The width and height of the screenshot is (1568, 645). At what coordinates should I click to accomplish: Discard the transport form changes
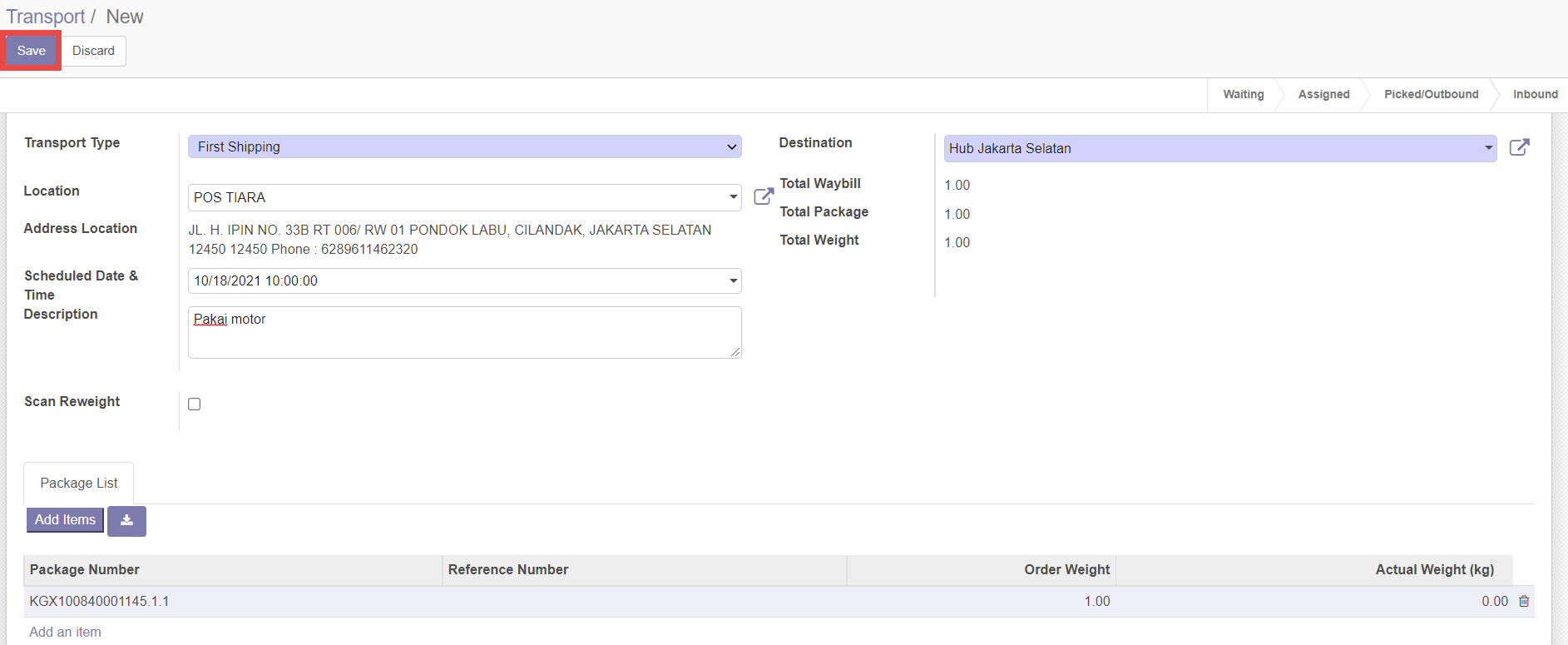[x=93, y=51]
